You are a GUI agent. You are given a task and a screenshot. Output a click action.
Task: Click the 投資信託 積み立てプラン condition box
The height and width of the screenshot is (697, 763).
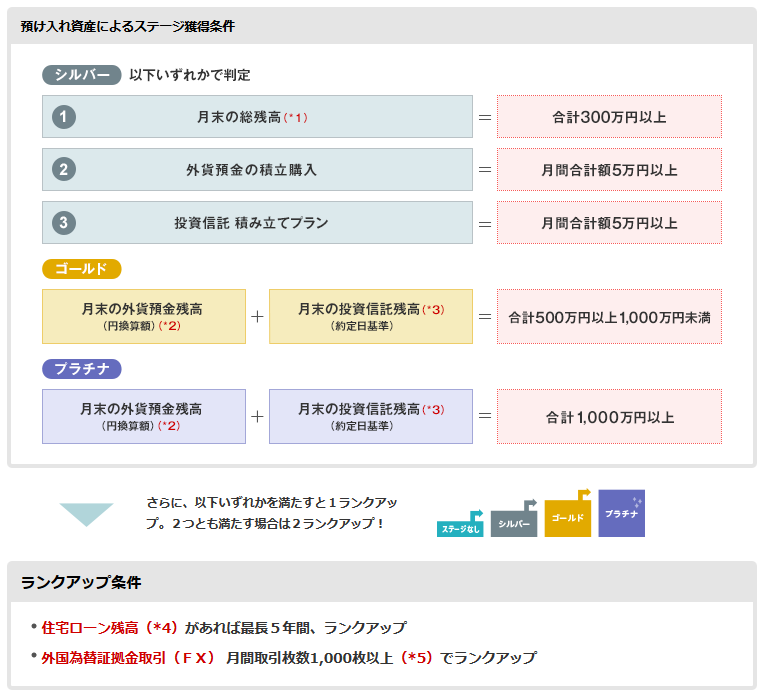coord(257,222)
